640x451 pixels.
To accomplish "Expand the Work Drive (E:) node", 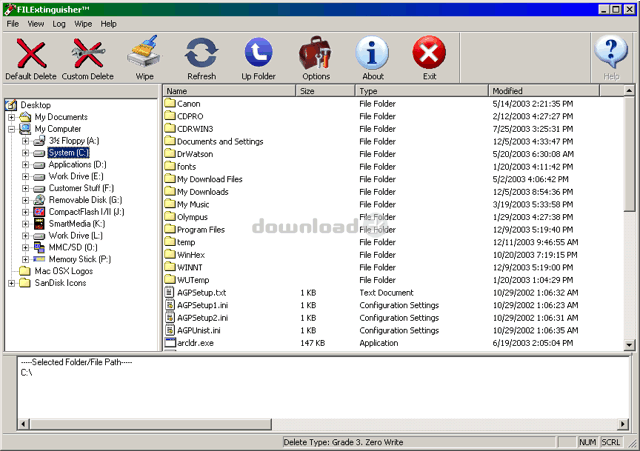I will tap(25, 177).
